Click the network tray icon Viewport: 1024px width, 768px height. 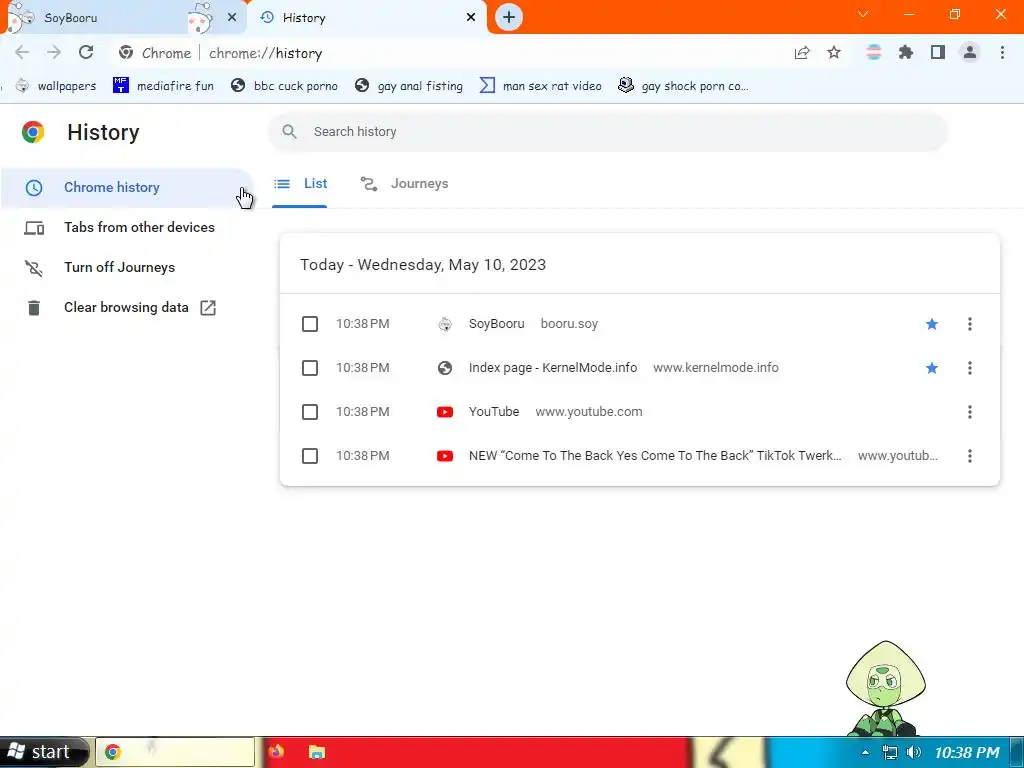(x=889, y=752)
